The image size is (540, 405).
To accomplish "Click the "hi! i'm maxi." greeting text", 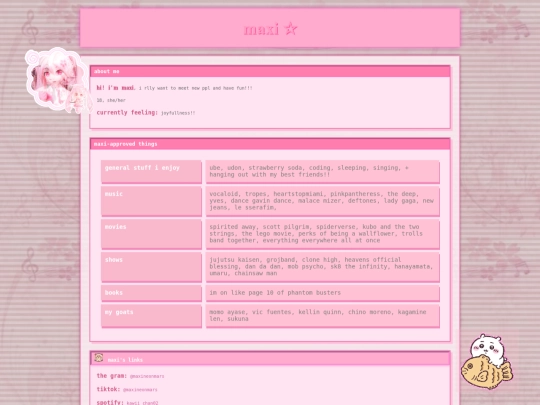I will [x=116, y=88].
